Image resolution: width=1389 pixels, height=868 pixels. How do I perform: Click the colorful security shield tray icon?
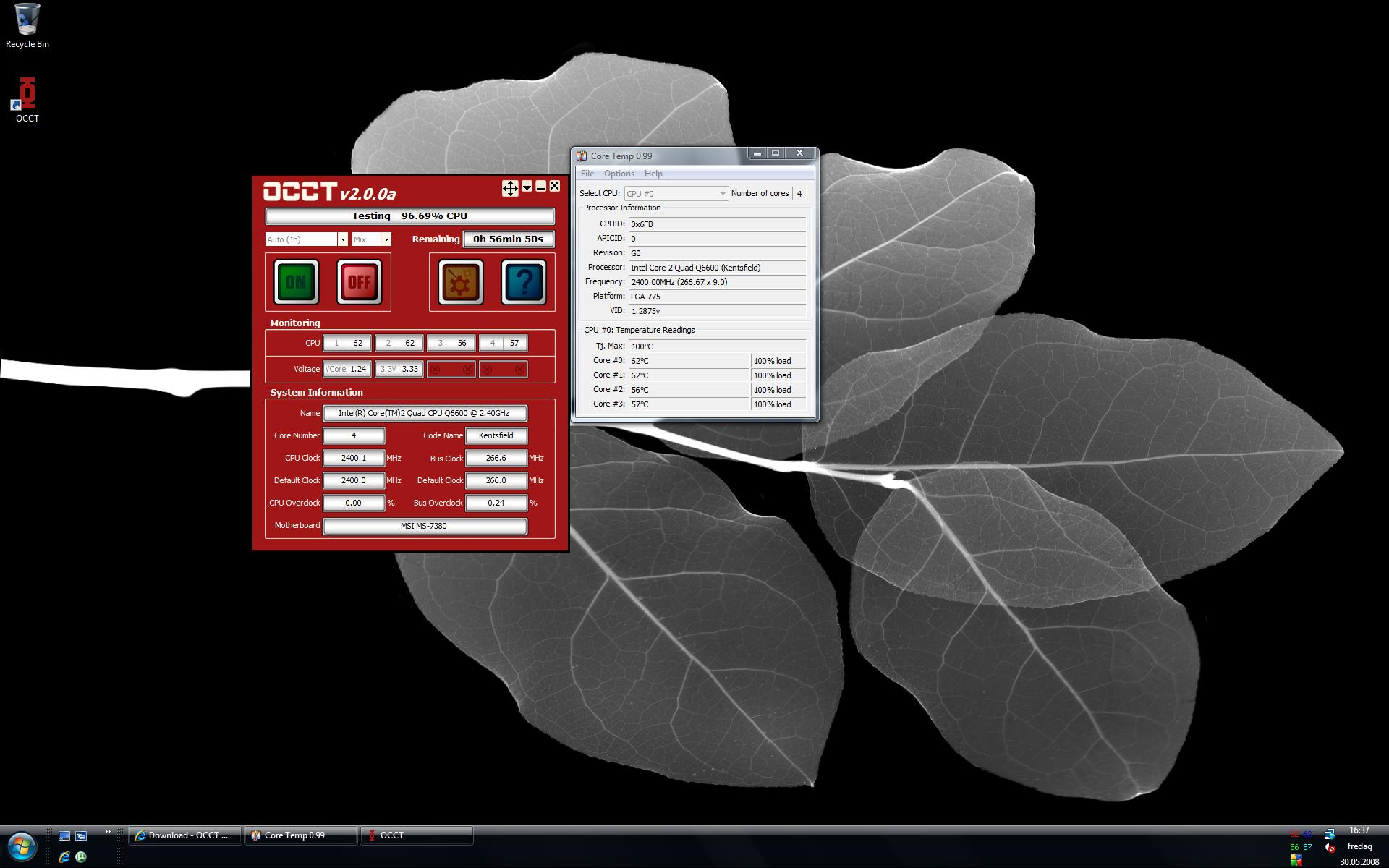tap(1296, 861)
